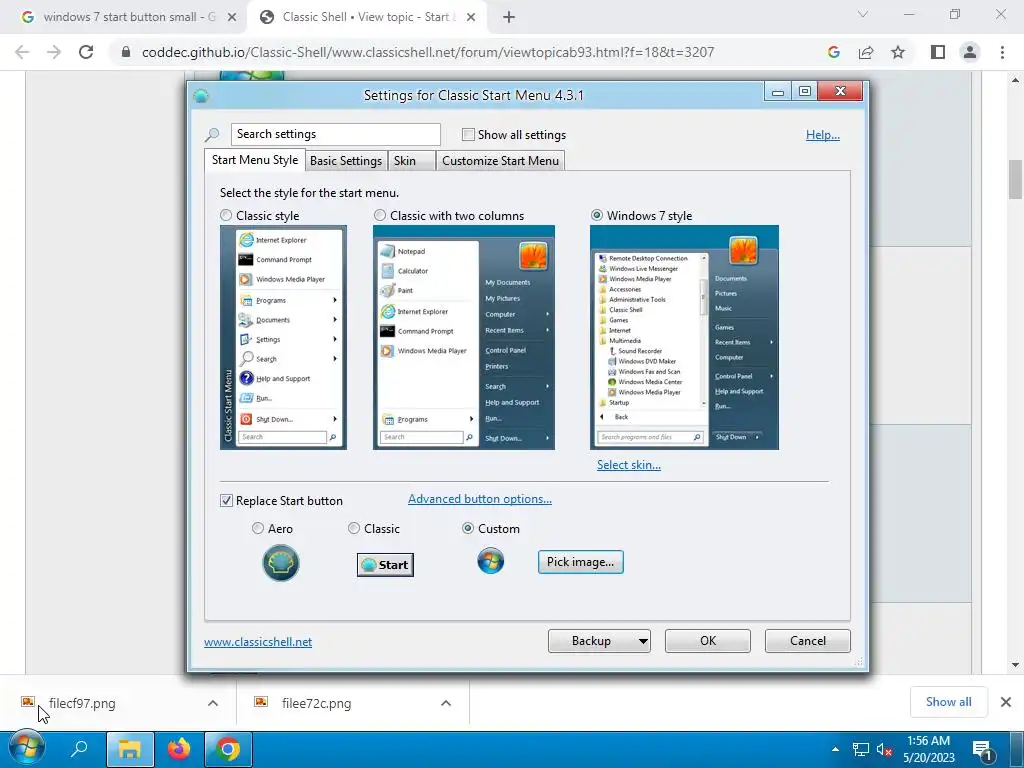1024x768 pixels.
Task: Click Select skin link
Action: click(629, 465)
